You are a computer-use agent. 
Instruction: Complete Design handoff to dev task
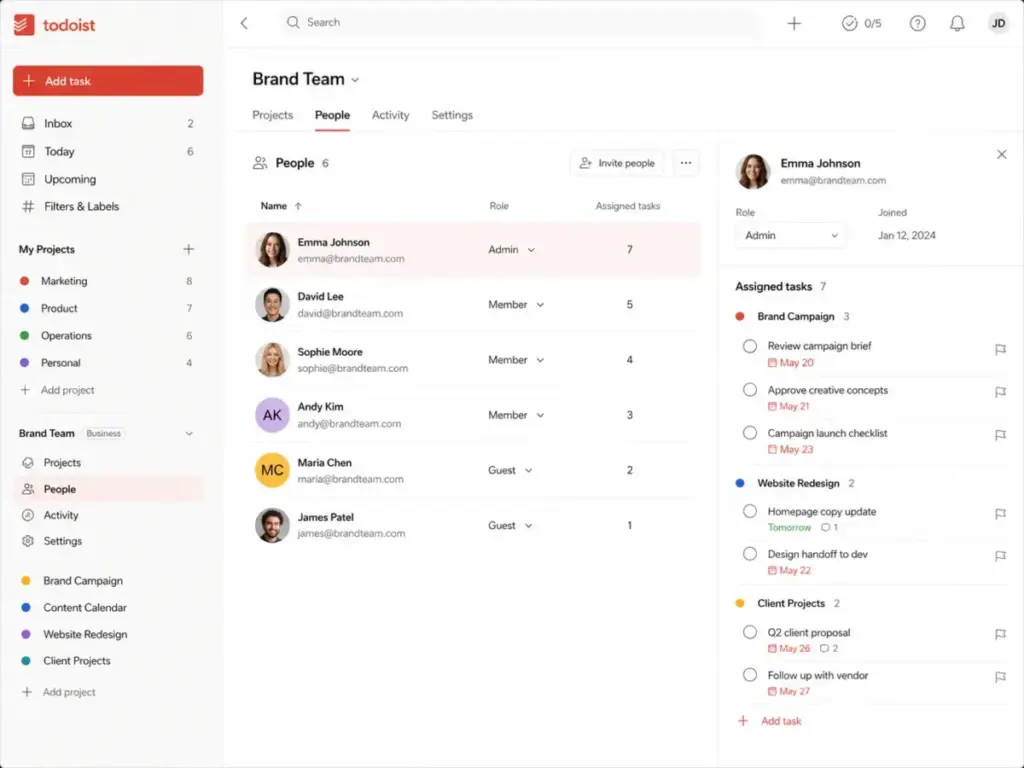(750, 554)
